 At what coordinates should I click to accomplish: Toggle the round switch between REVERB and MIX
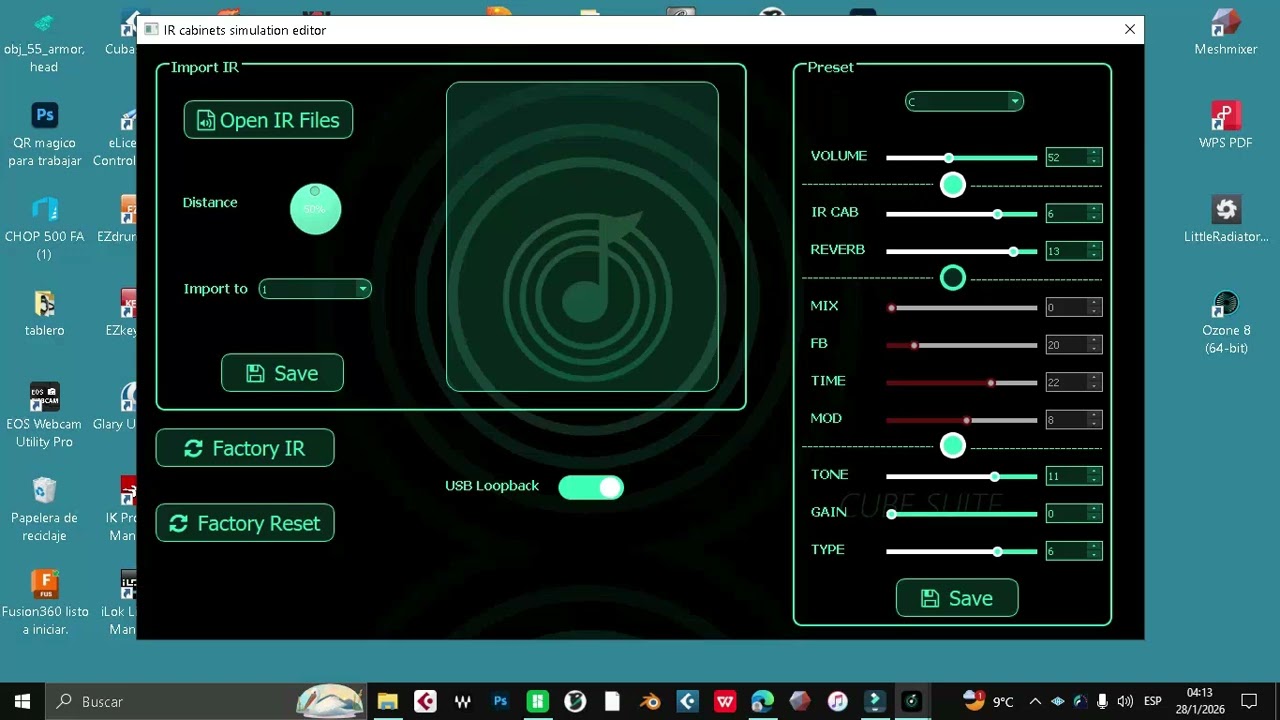953,277
